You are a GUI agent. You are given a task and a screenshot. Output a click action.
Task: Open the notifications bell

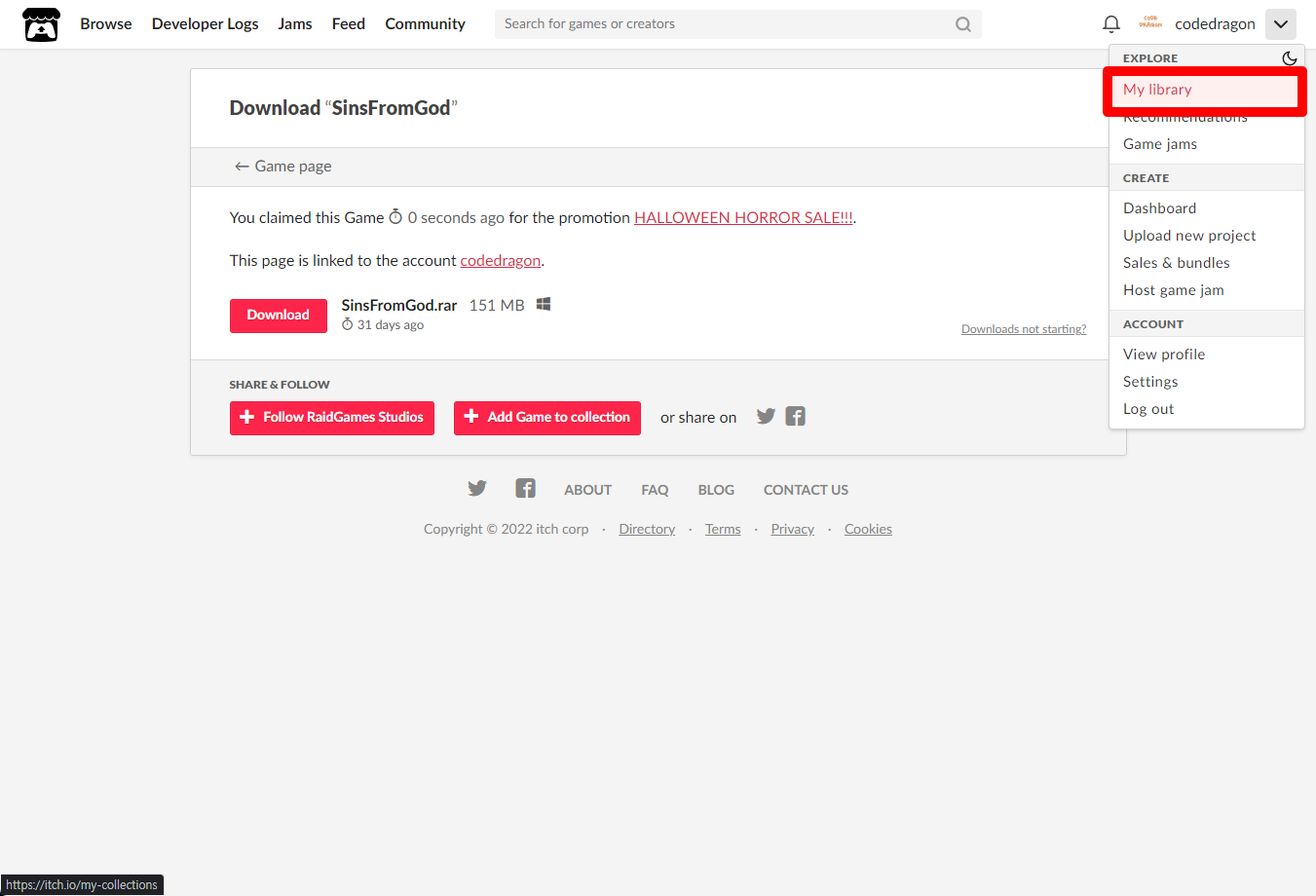(x=1110, y=24)
